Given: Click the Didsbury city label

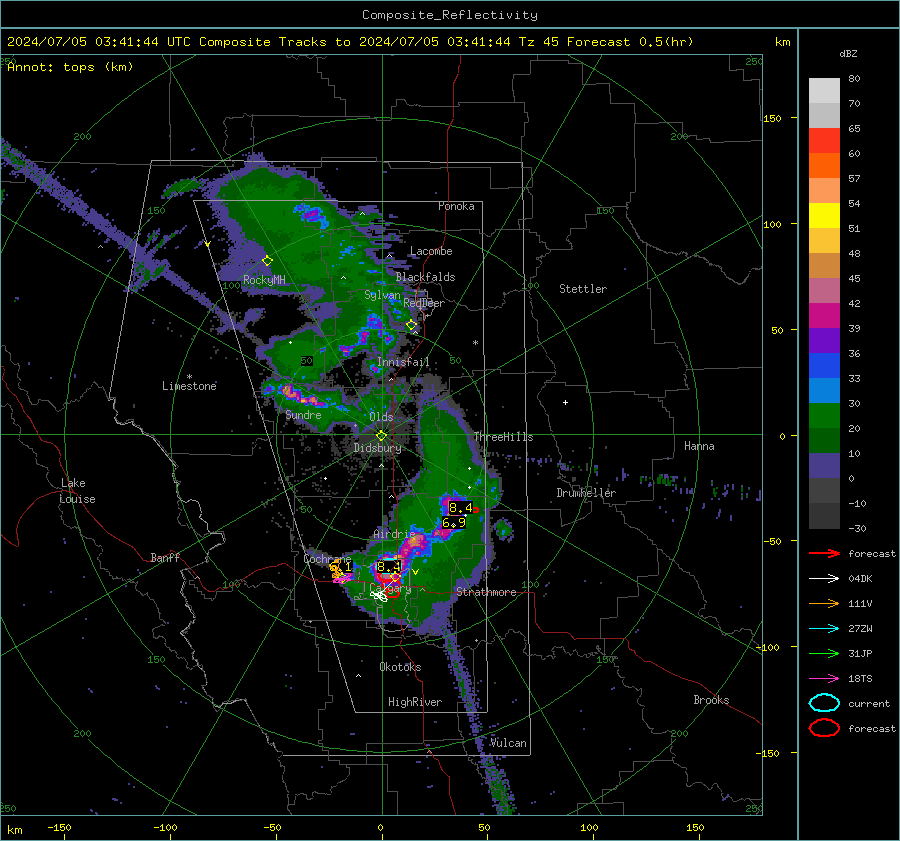Looking at the screenshot, I should (378, 448).
